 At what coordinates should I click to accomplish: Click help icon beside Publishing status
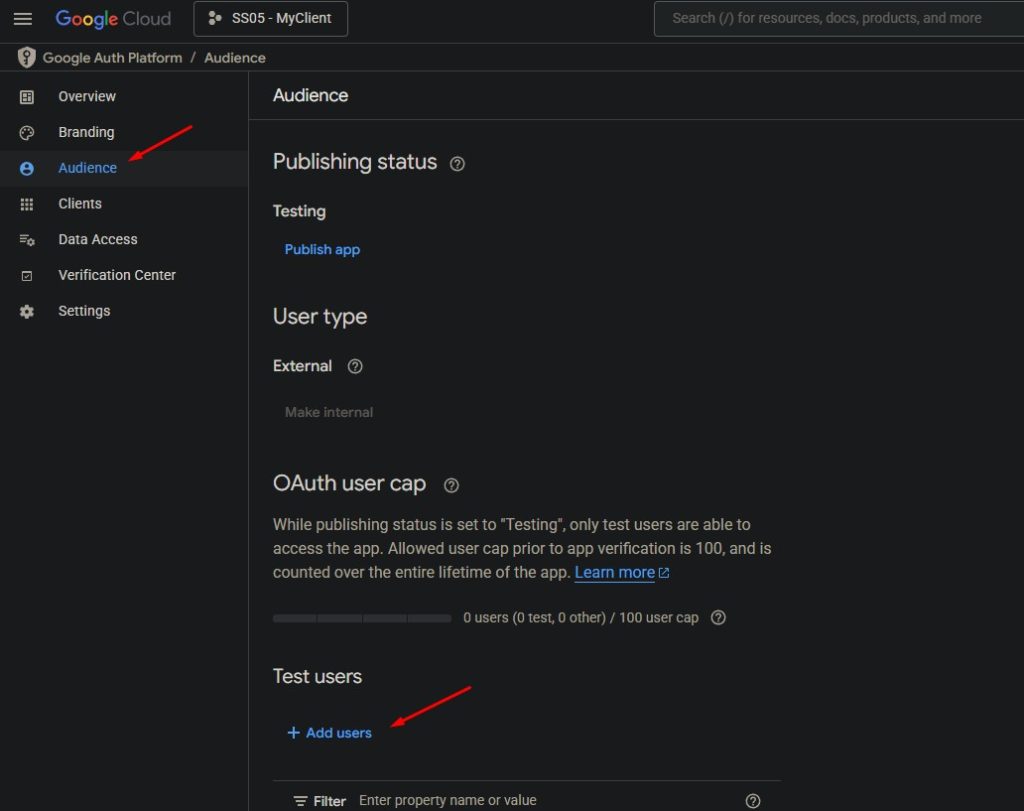pos(457,164)
